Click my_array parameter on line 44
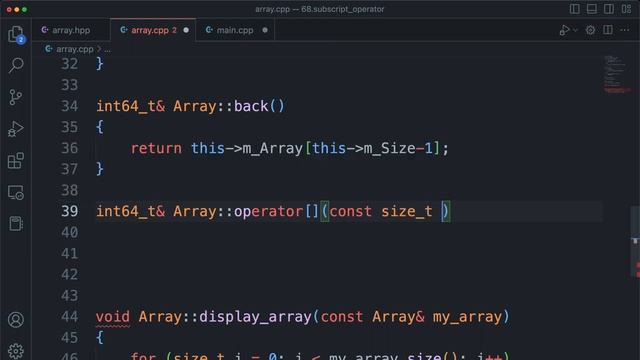 [467, 317]
